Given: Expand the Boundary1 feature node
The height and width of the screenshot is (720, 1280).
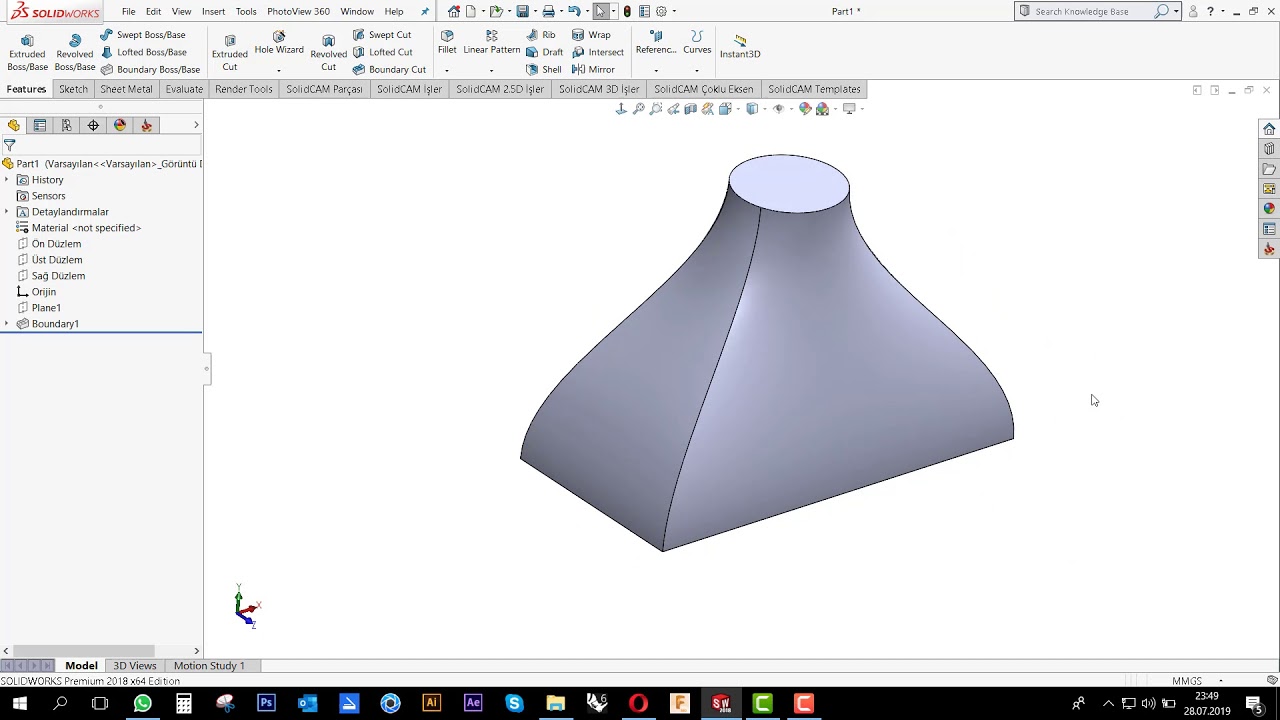Looking at the screenshot, I should 7,324.
